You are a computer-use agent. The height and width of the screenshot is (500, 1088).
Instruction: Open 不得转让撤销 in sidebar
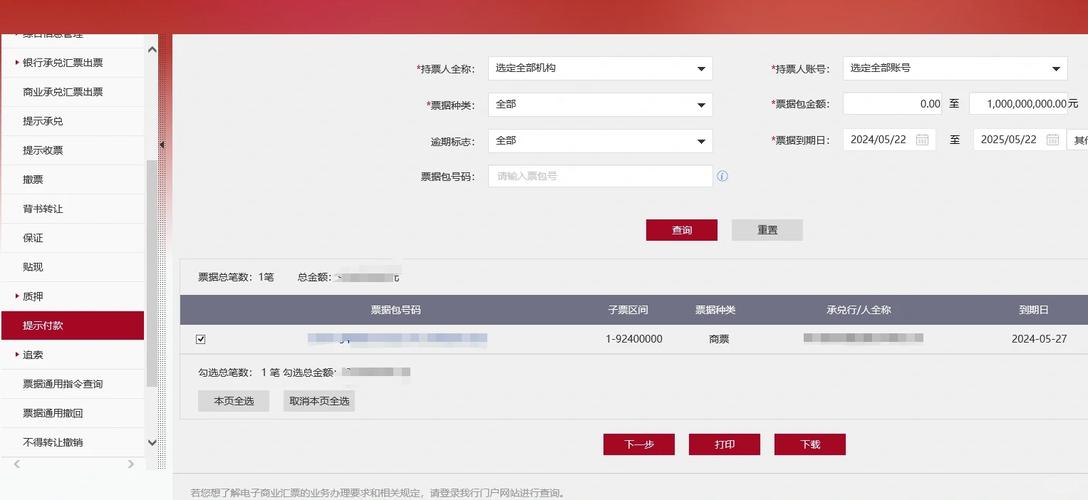coord(53,442)
